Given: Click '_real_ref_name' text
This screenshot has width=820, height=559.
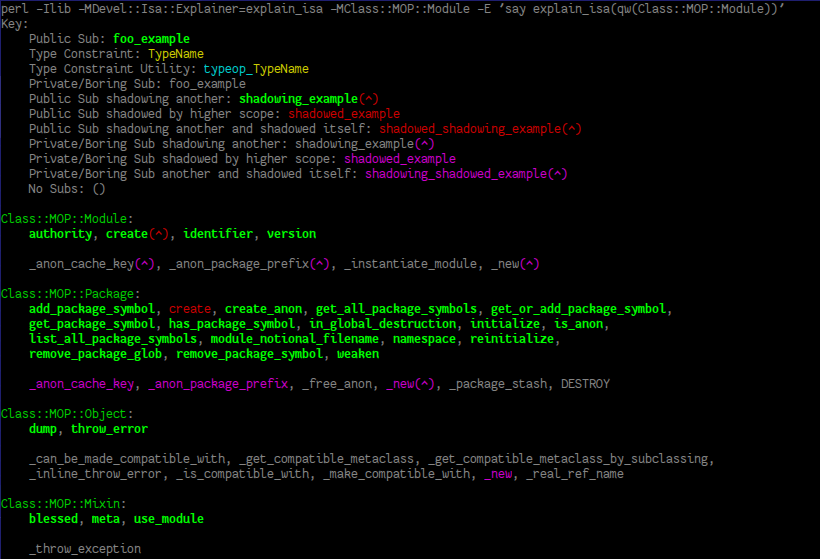Looking at the screenshot, I should pos(575,474).
